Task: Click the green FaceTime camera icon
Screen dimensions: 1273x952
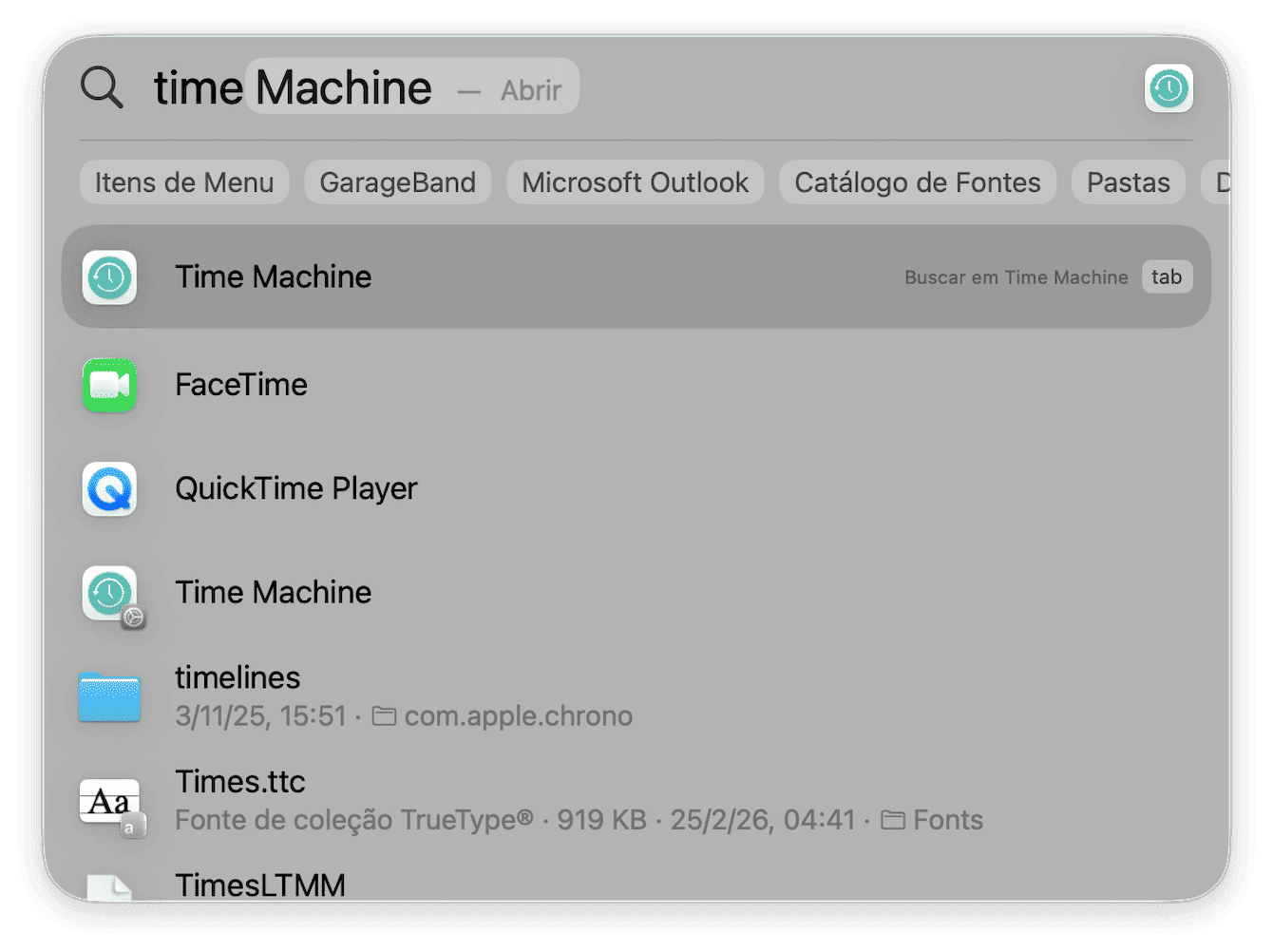Action: click(x=109, y=385)
